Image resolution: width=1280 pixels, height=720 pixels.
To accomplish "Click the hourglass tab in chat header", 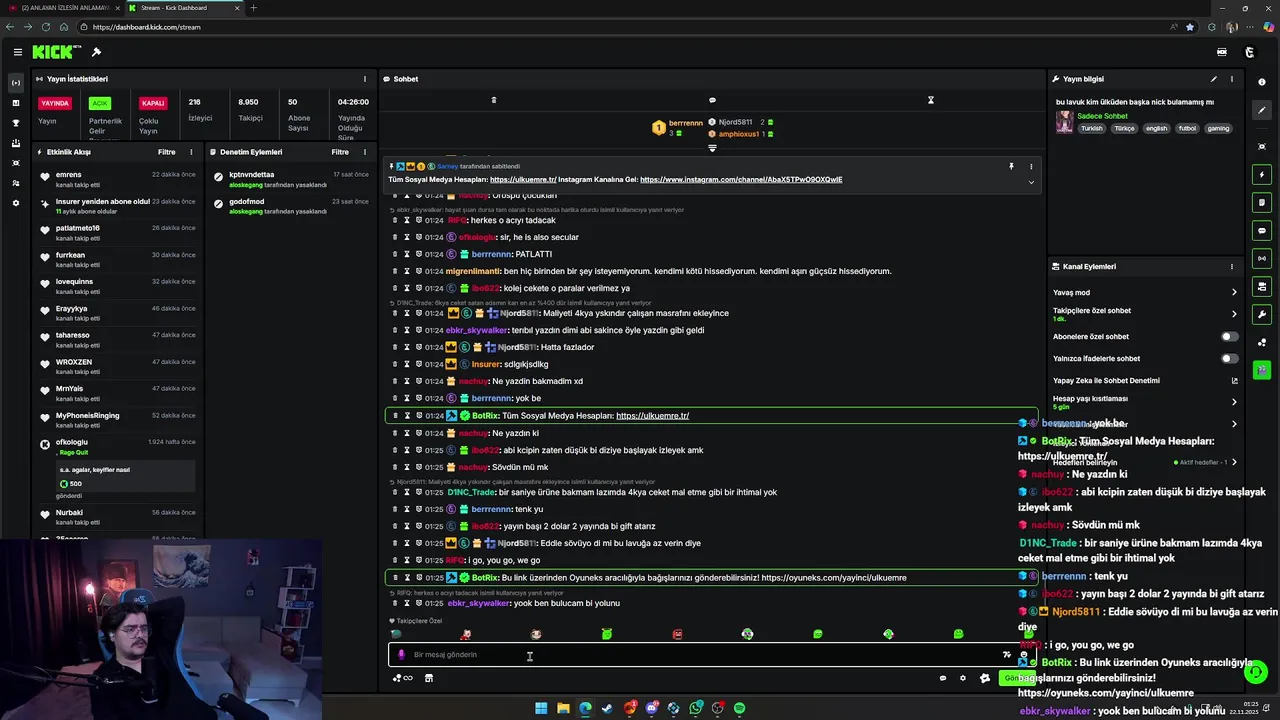I will (x=930, y=100).
